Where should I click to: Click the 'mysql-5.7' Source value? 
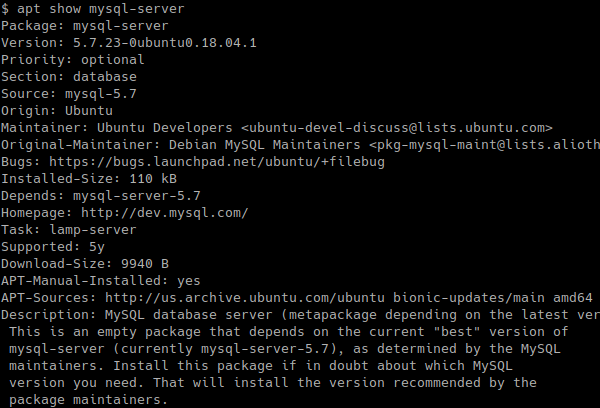tap(101, 94)
